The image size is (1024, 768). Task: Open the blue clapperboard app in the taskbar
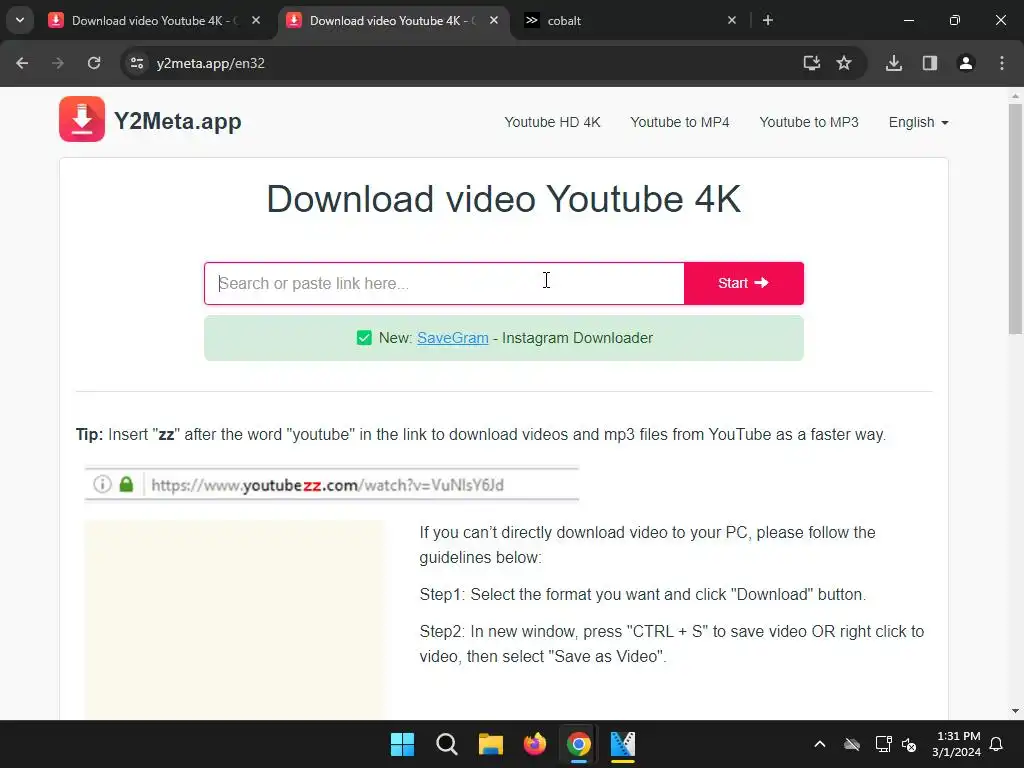623,744
